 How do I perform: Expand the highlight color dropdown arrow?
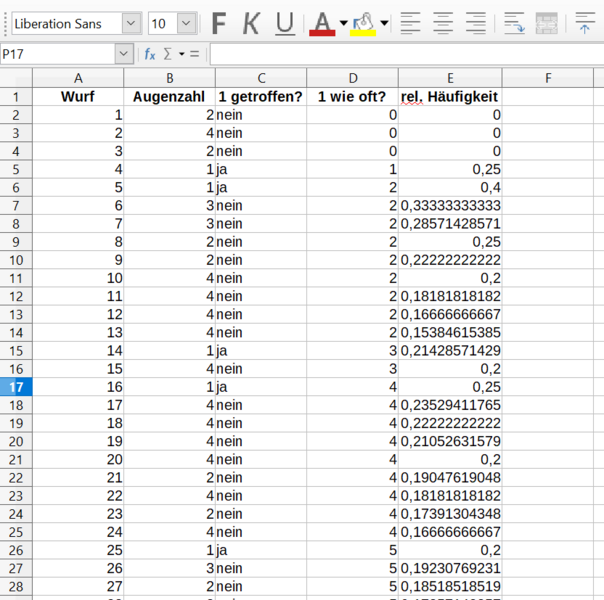(384, 23)
